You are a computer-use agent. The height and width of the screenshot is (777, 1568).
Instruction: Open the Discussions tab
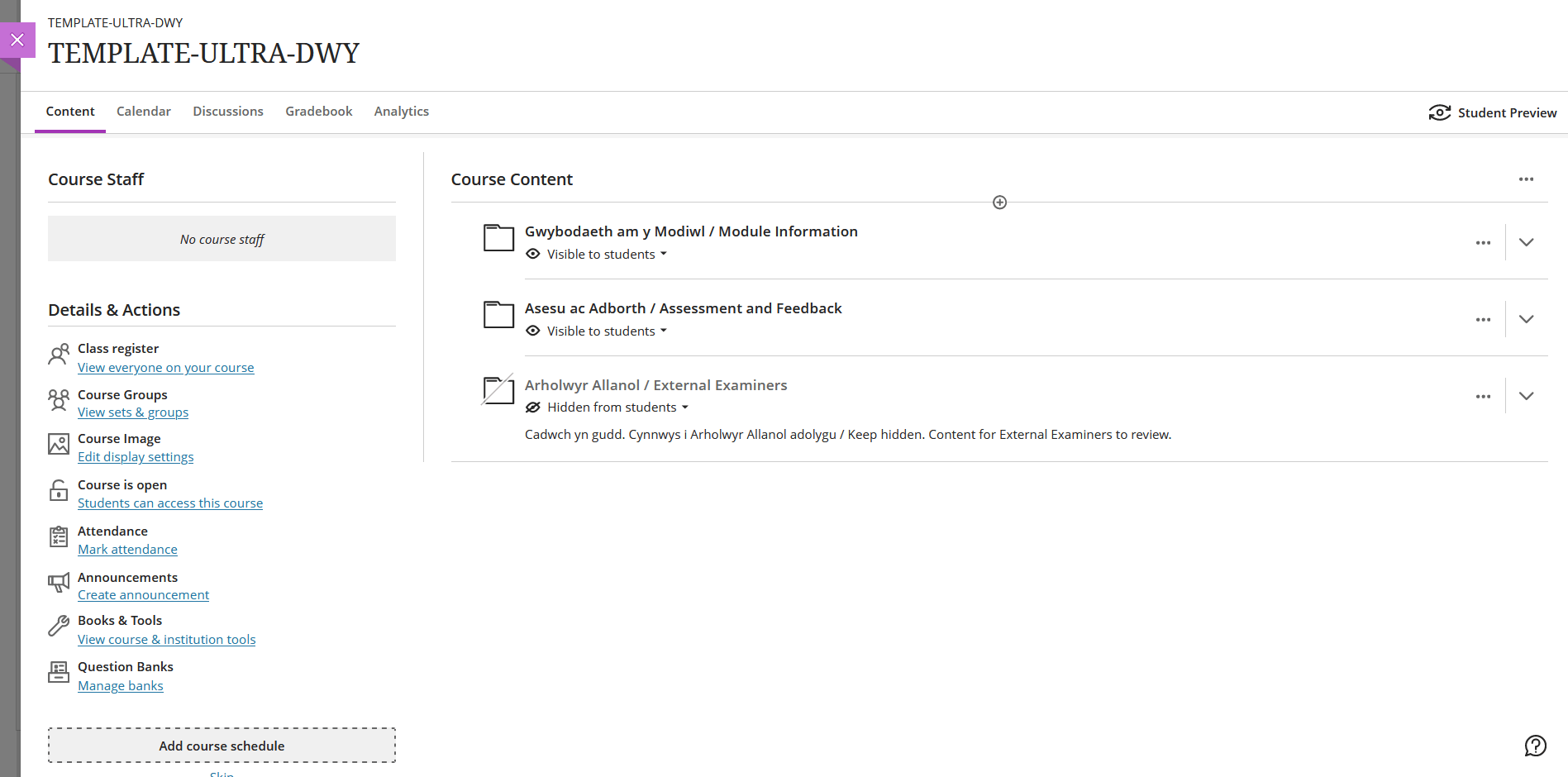[x=228, y=112]
